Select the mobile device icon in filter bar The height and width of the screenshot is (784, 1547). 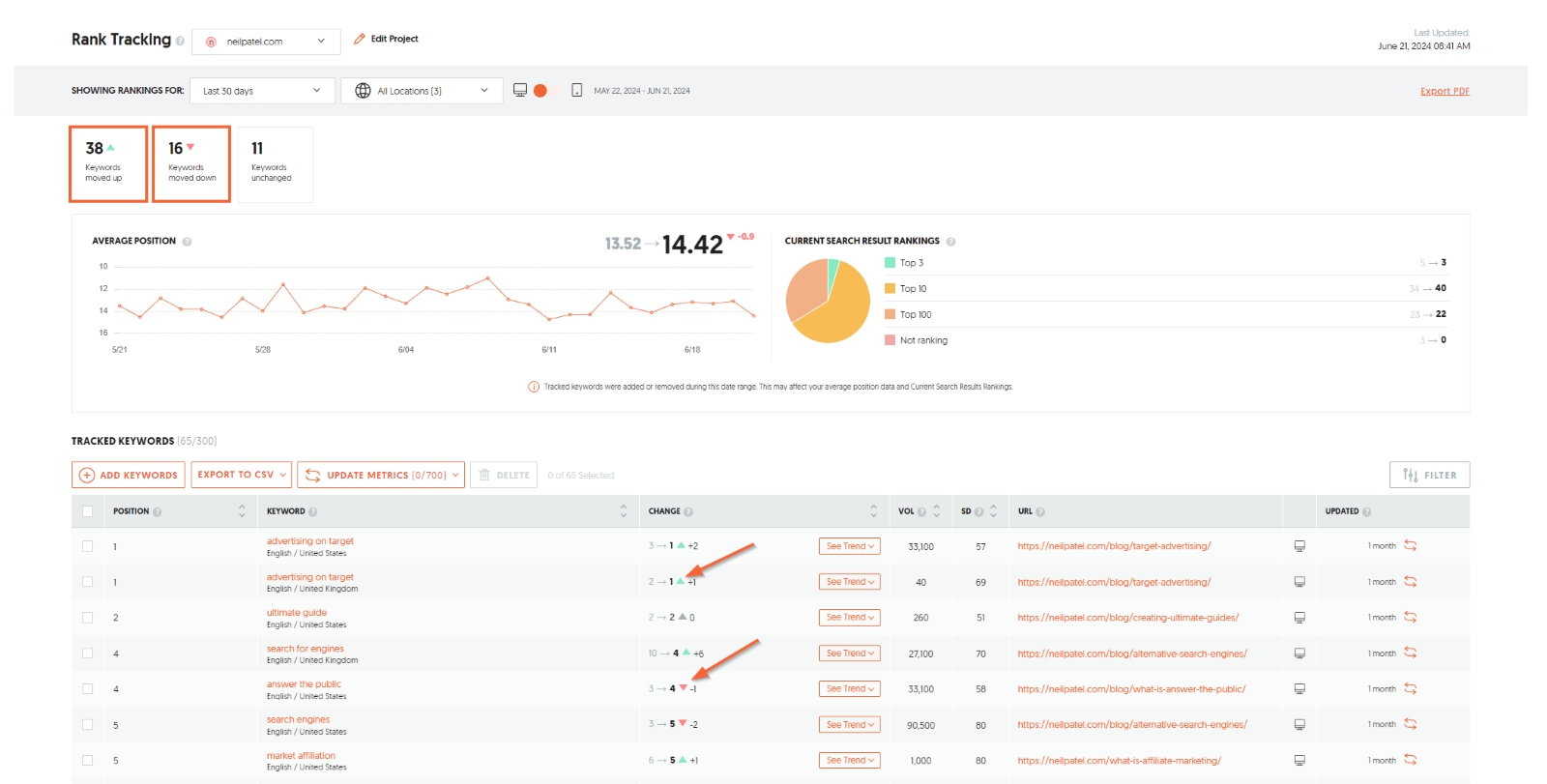tap(576, 90)
